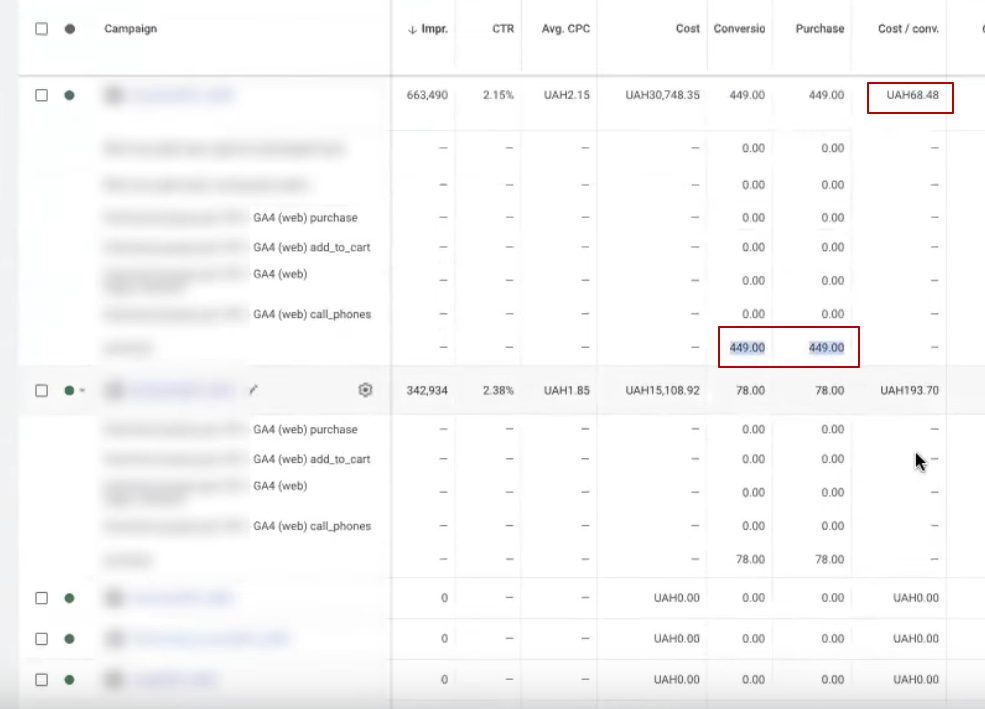Click the green status dot in the 663,490 impressions row

[x=69, y=95]
